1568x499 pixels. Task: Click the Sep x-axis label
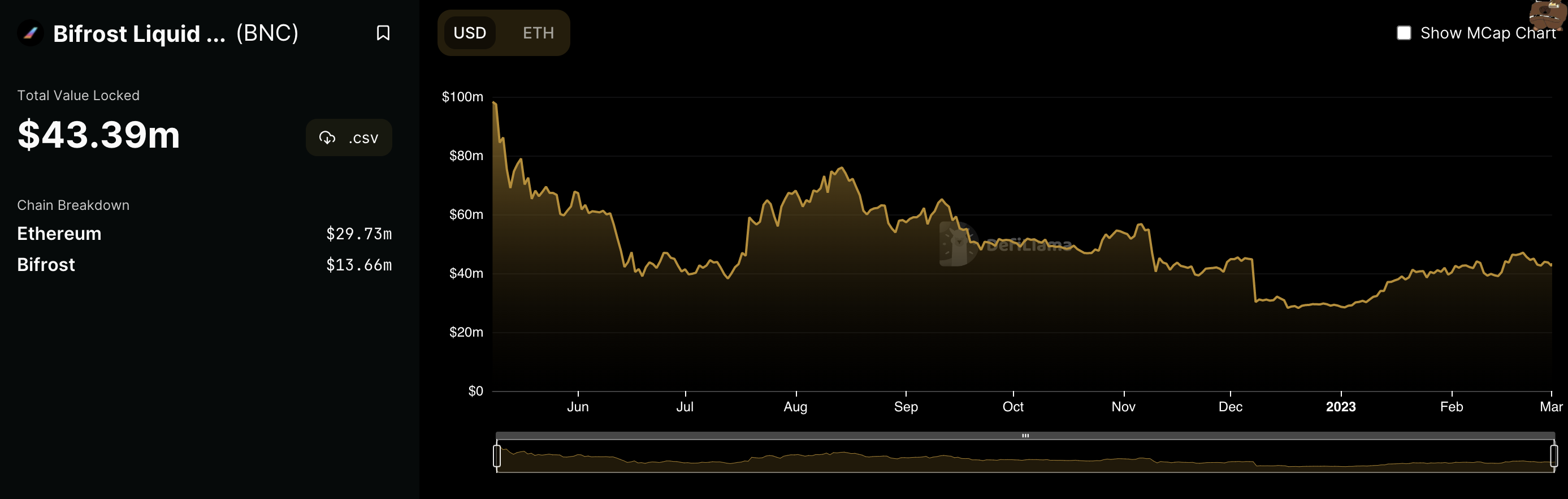(906, 406)
